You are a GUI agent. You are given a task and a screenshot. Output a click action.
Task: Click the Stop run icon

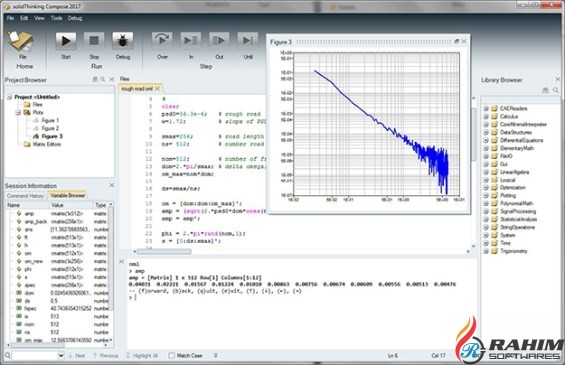(x=94, y=41)
